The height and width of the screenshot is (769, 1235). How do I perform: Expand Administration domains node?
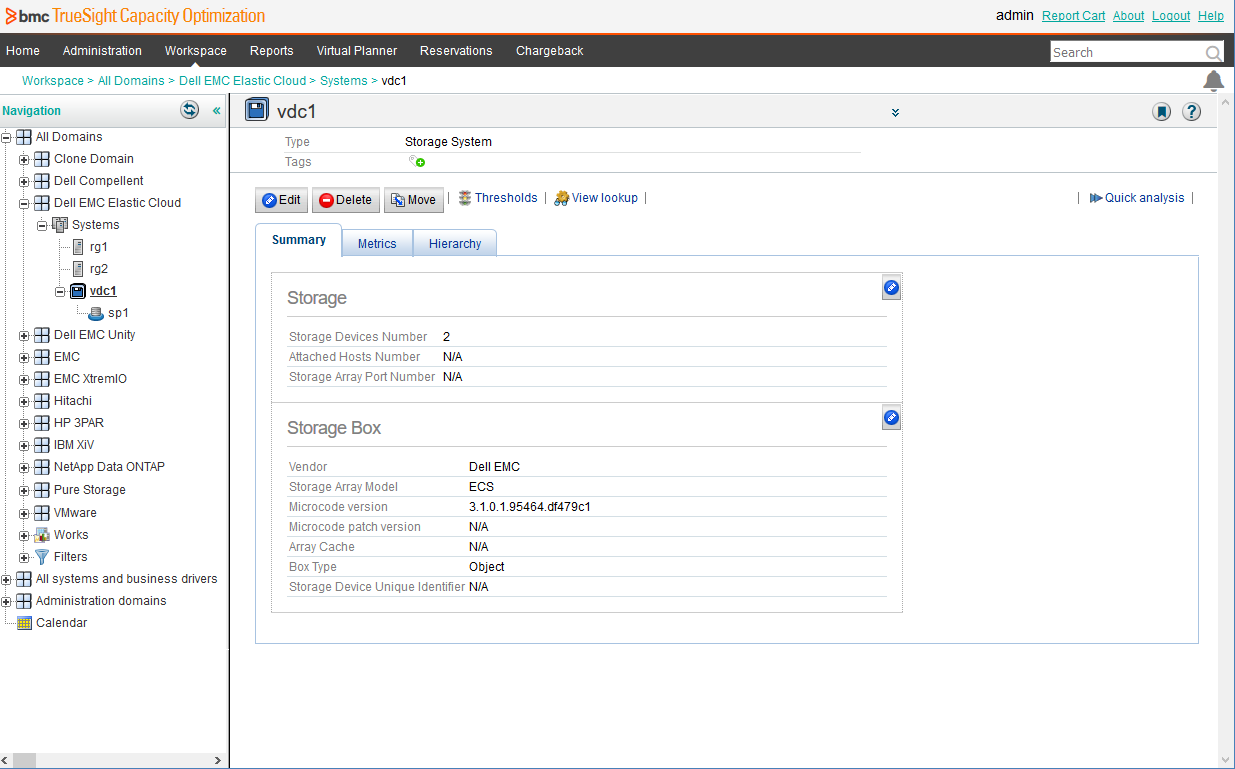(x=6, y=601)
